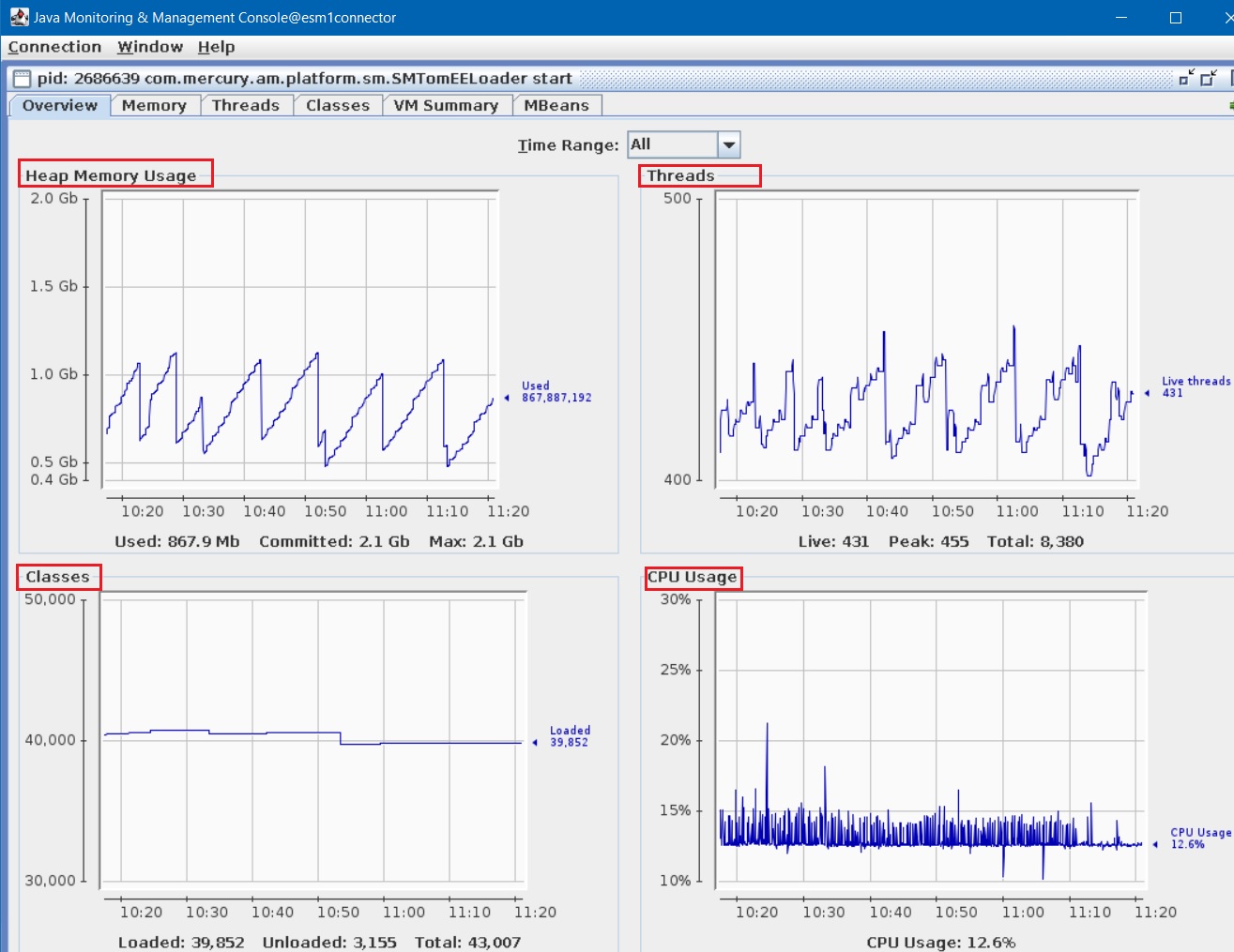Image resolution: width=1234 pixels, height=952 pixels.
Task: Select the Overview tab
Action: tap(59, 105)
